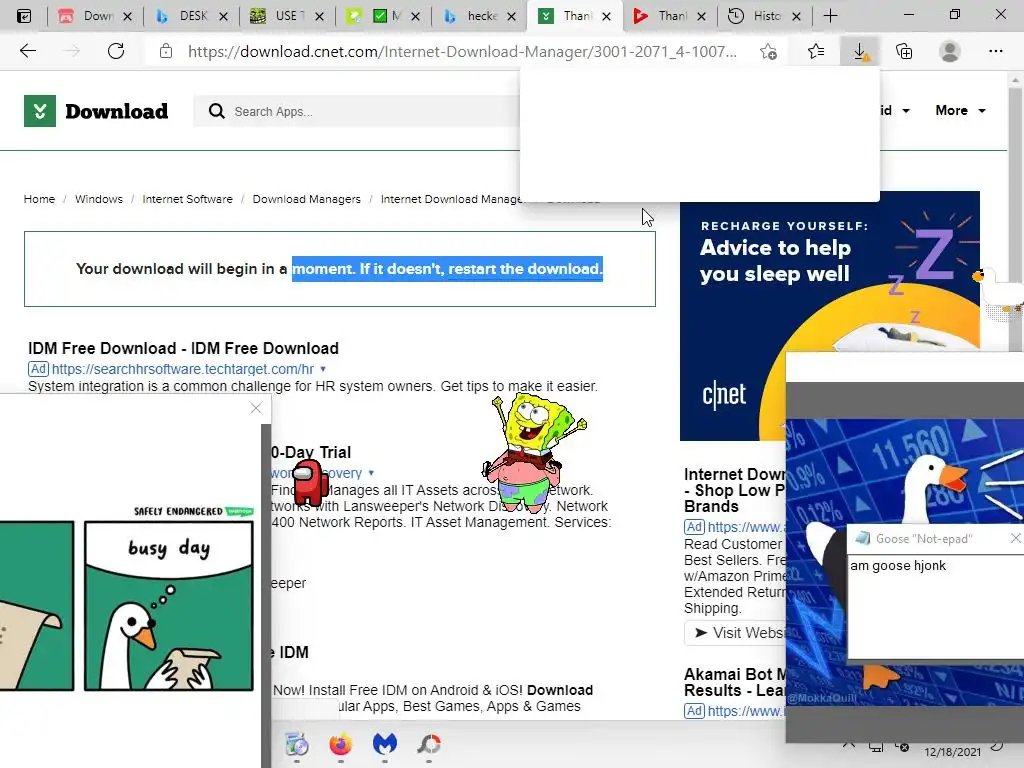The height and width of the screenshot is (768, 1024).
Task: Open Firefox from the taskbar
Action: [x=340, y=744]
